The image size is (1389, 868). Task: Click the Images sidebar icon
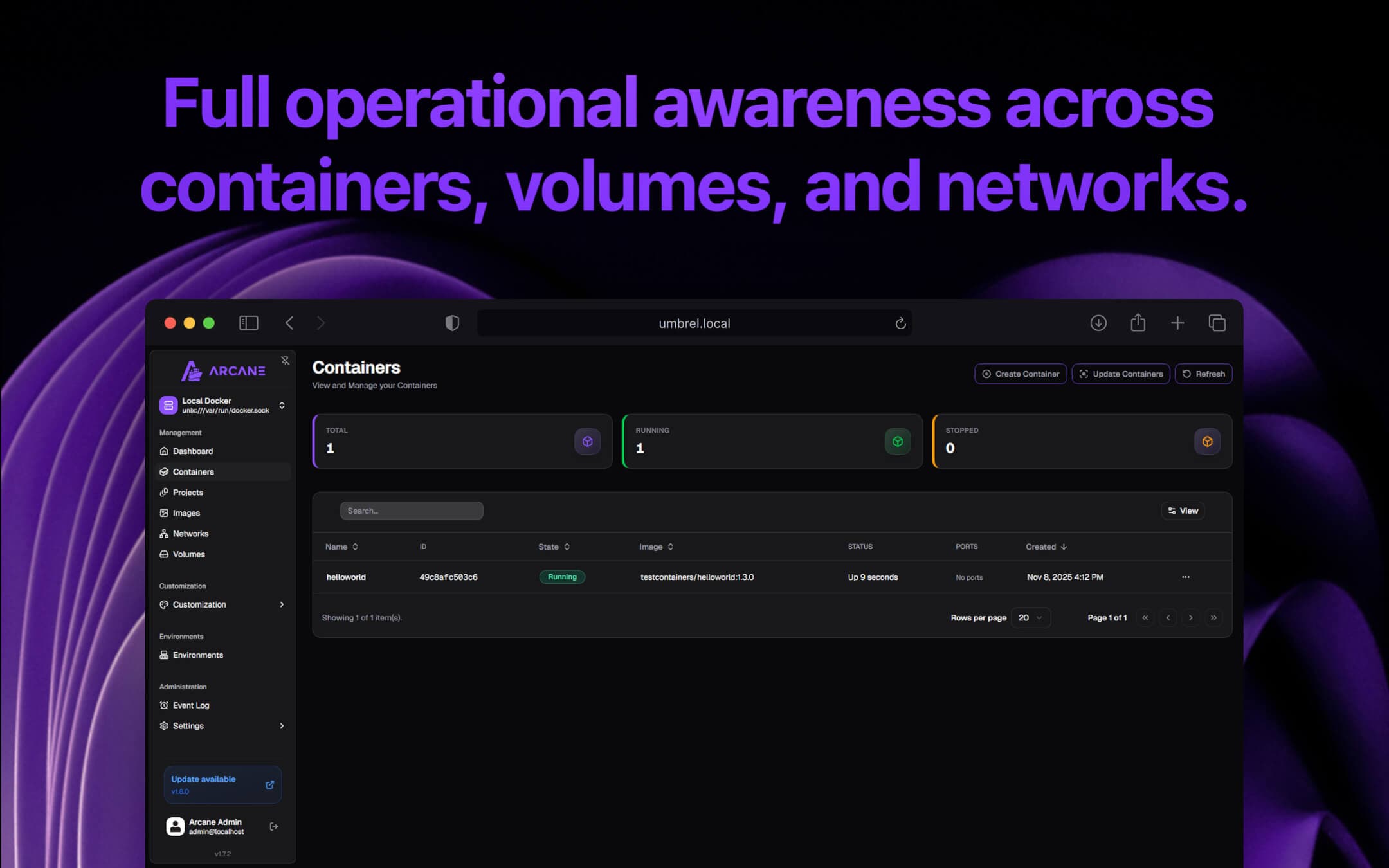165,512
